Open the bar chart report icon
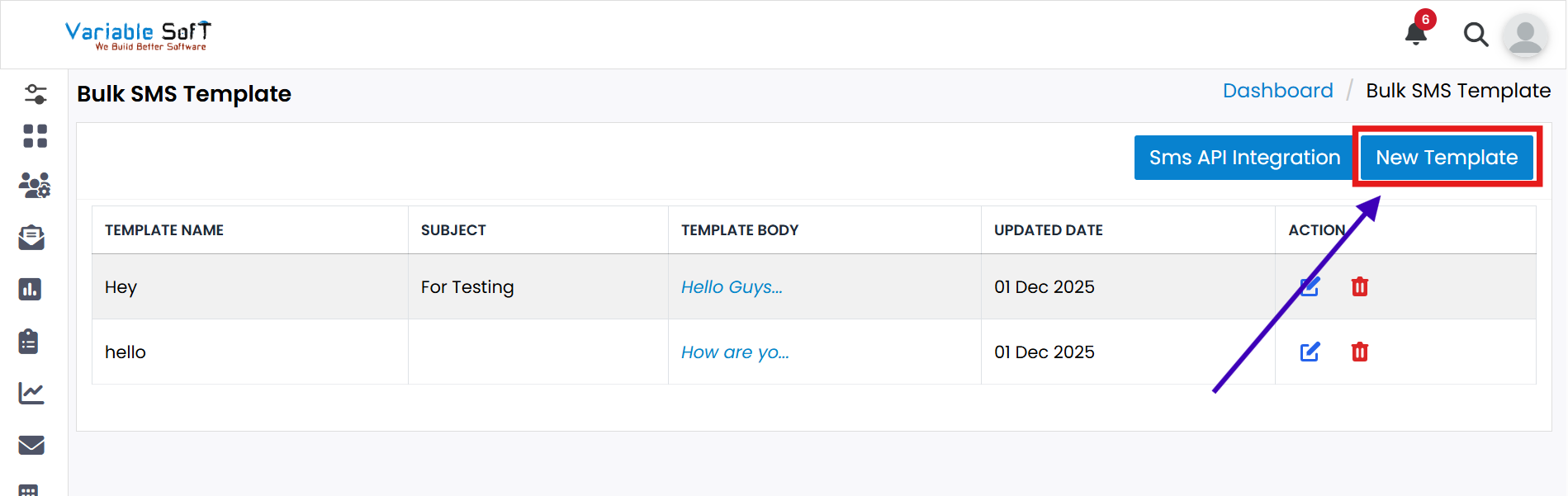The image size is (1568, 496). pos(31,290)
